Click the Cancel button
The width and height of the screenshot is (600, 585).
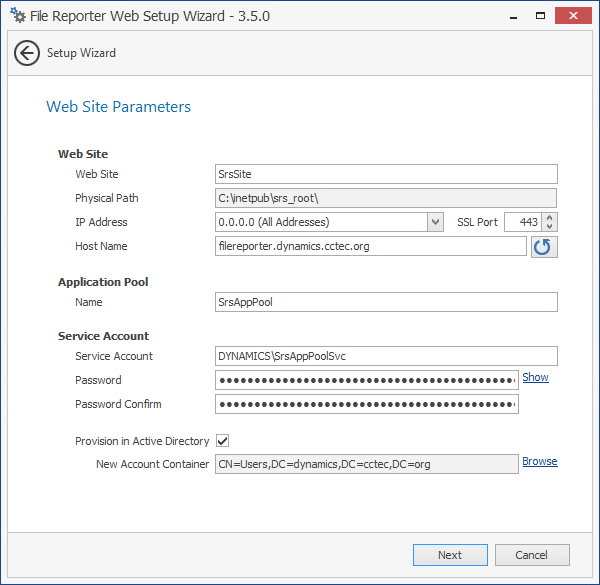click(x=532, y=555)
